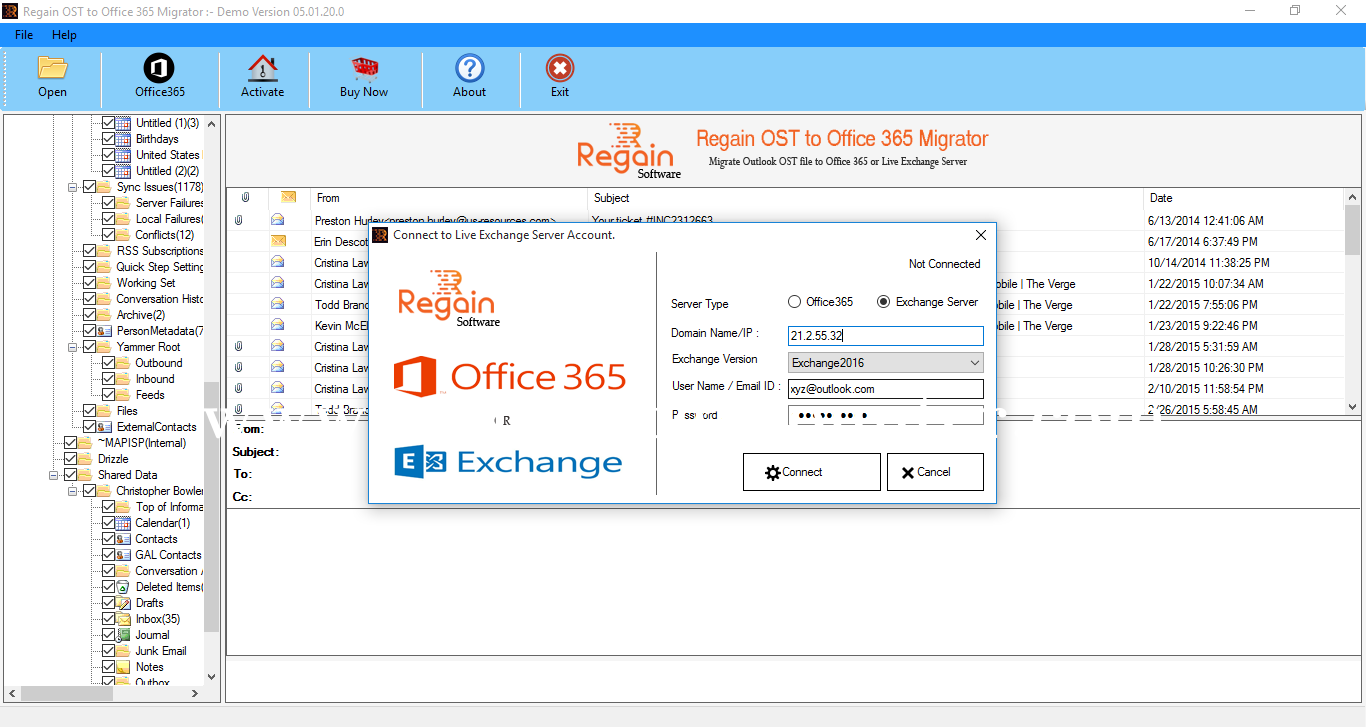Click the Drizzle folder icon
The width and height of the screenshot is (1366, 727).
click(86, 459)
